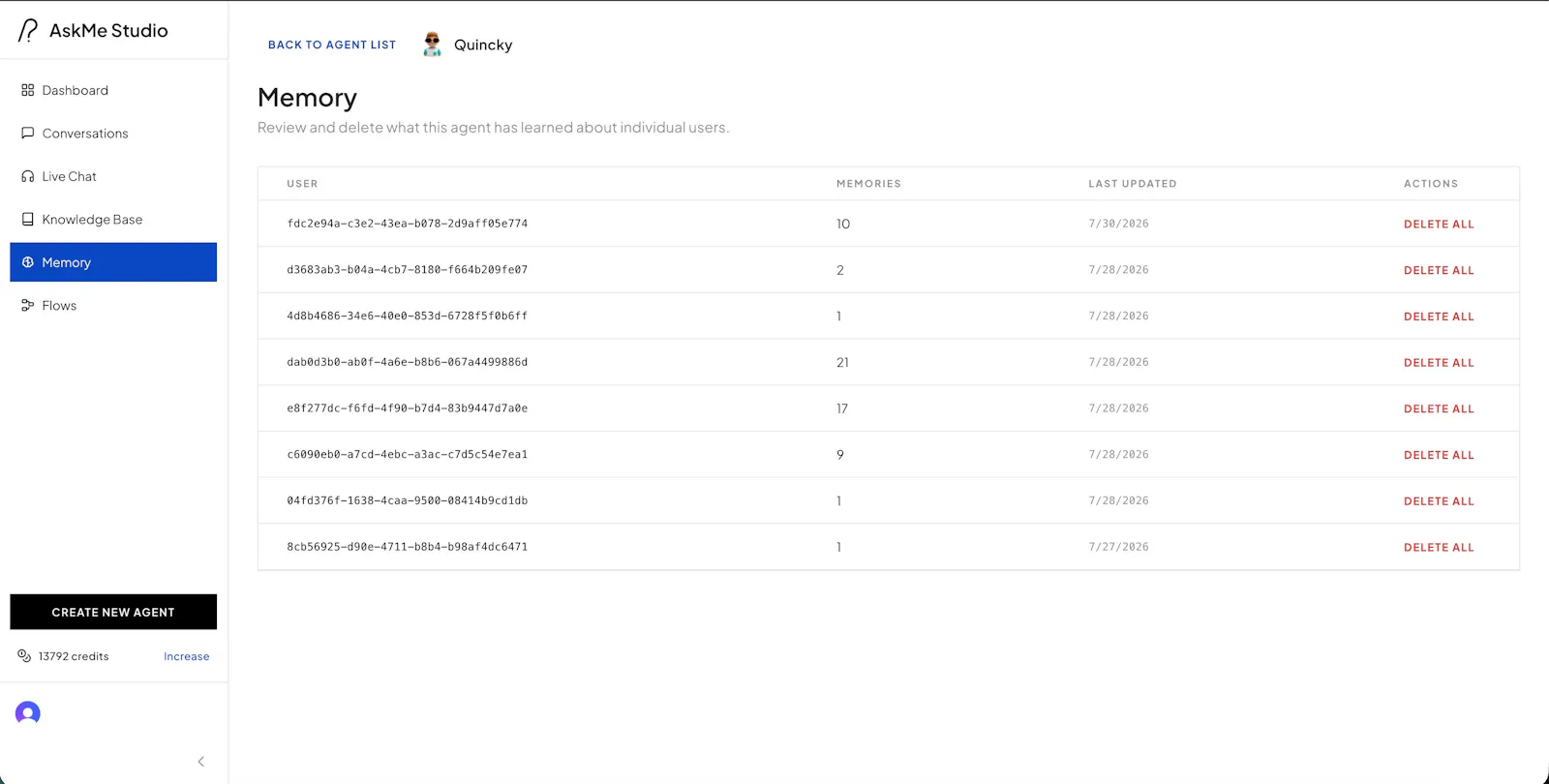Click the ACTIONS column header

click(x=1431, y=184)
